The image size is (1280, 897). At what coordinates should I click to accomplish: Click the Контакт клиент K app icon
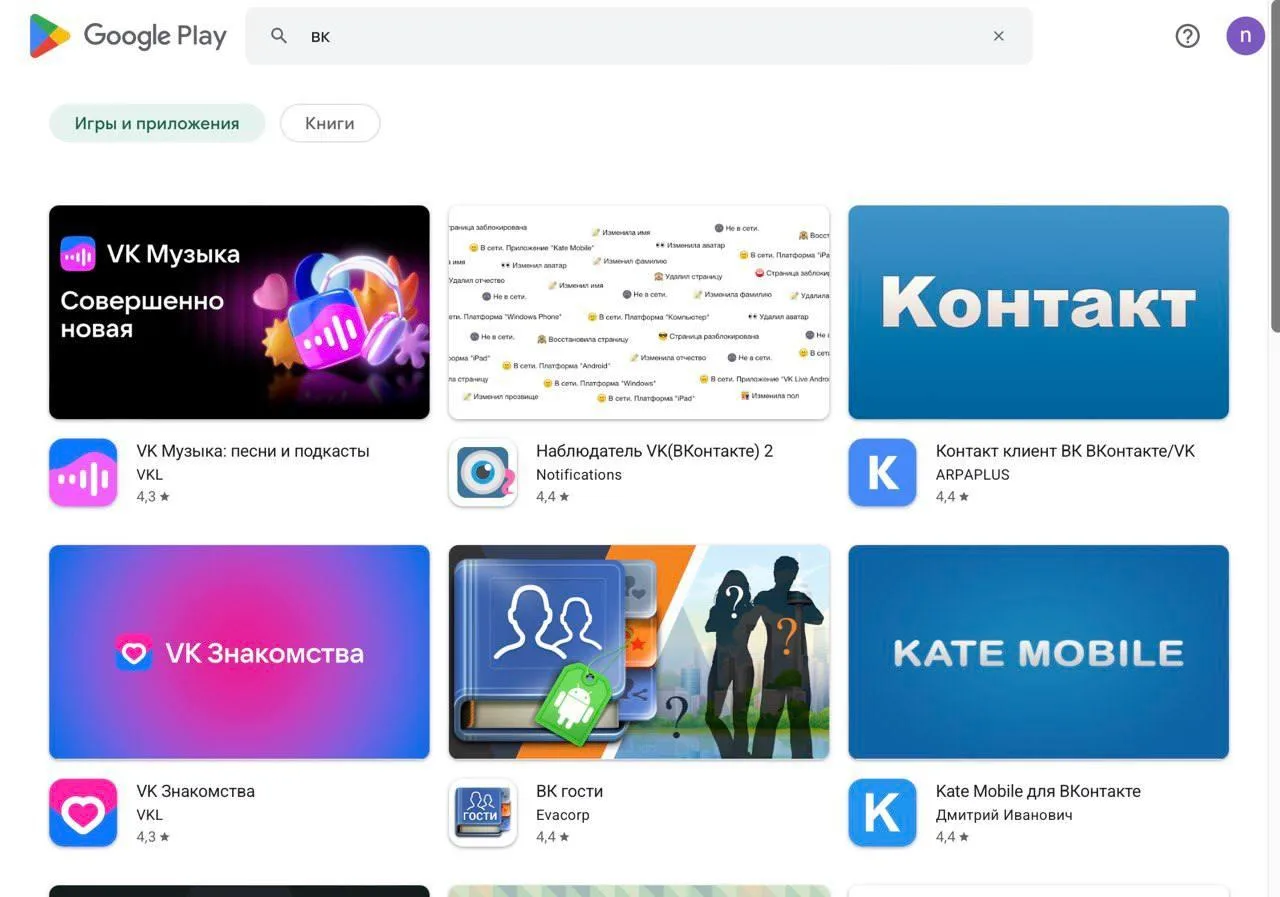(882, 472)
